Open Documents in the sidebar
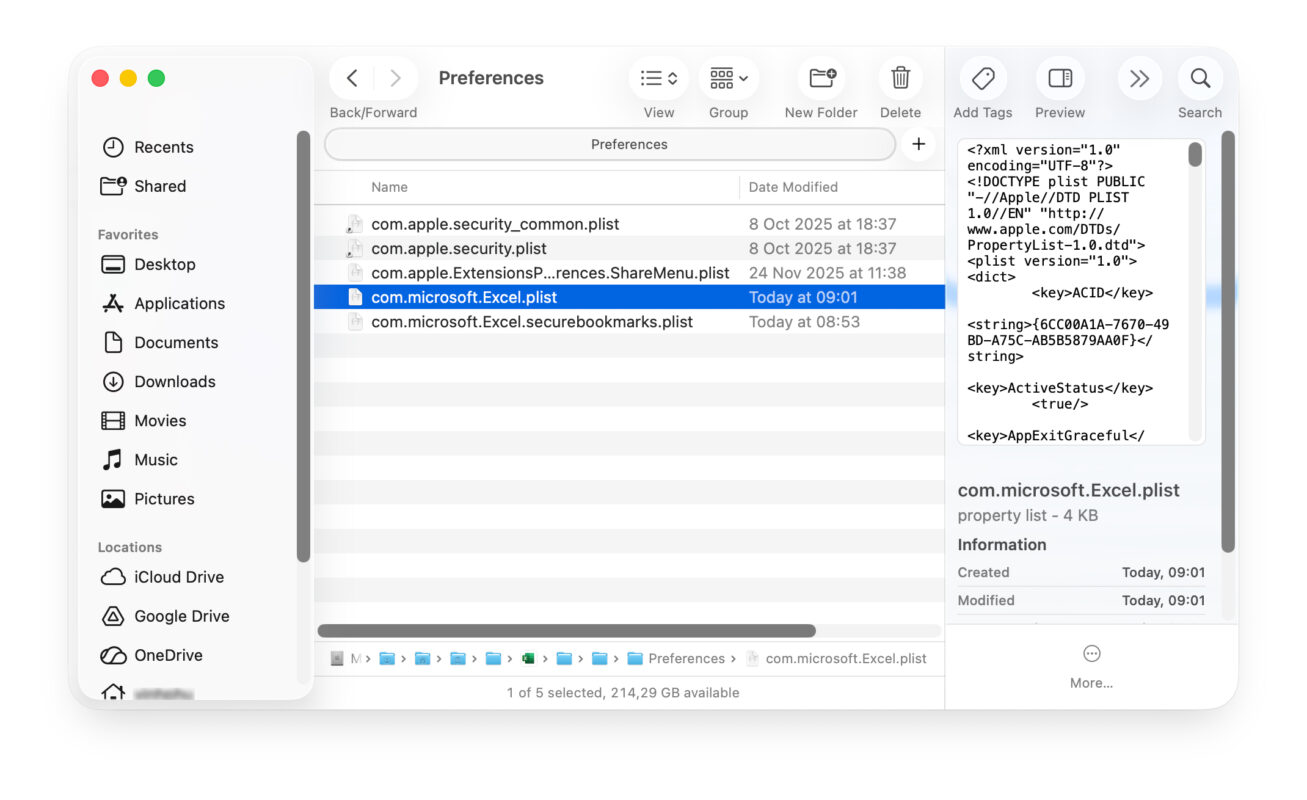1307x800 pixels. (176, 342)
